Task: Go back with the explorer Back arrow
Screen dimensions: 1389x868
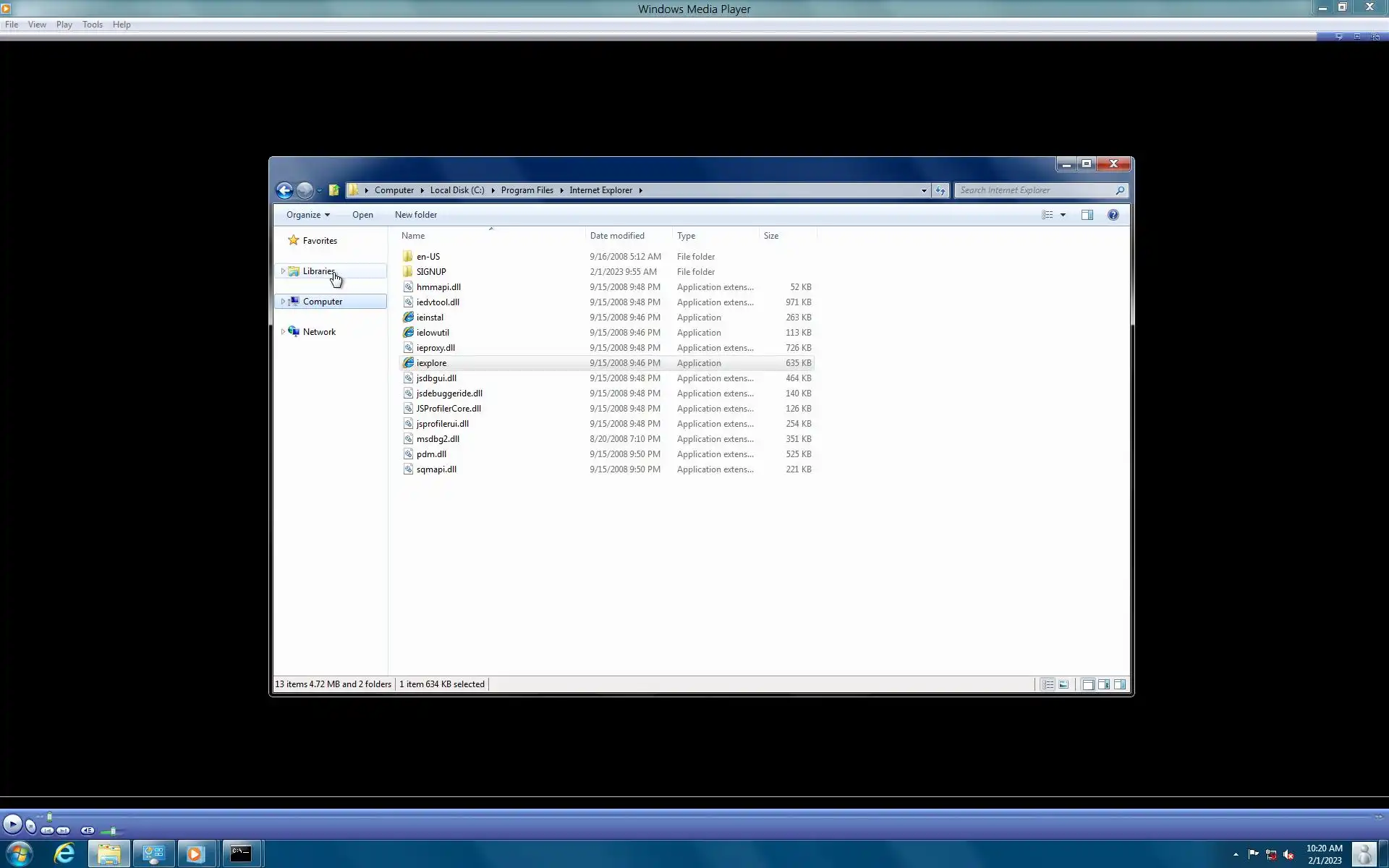Action: point(284,190)
